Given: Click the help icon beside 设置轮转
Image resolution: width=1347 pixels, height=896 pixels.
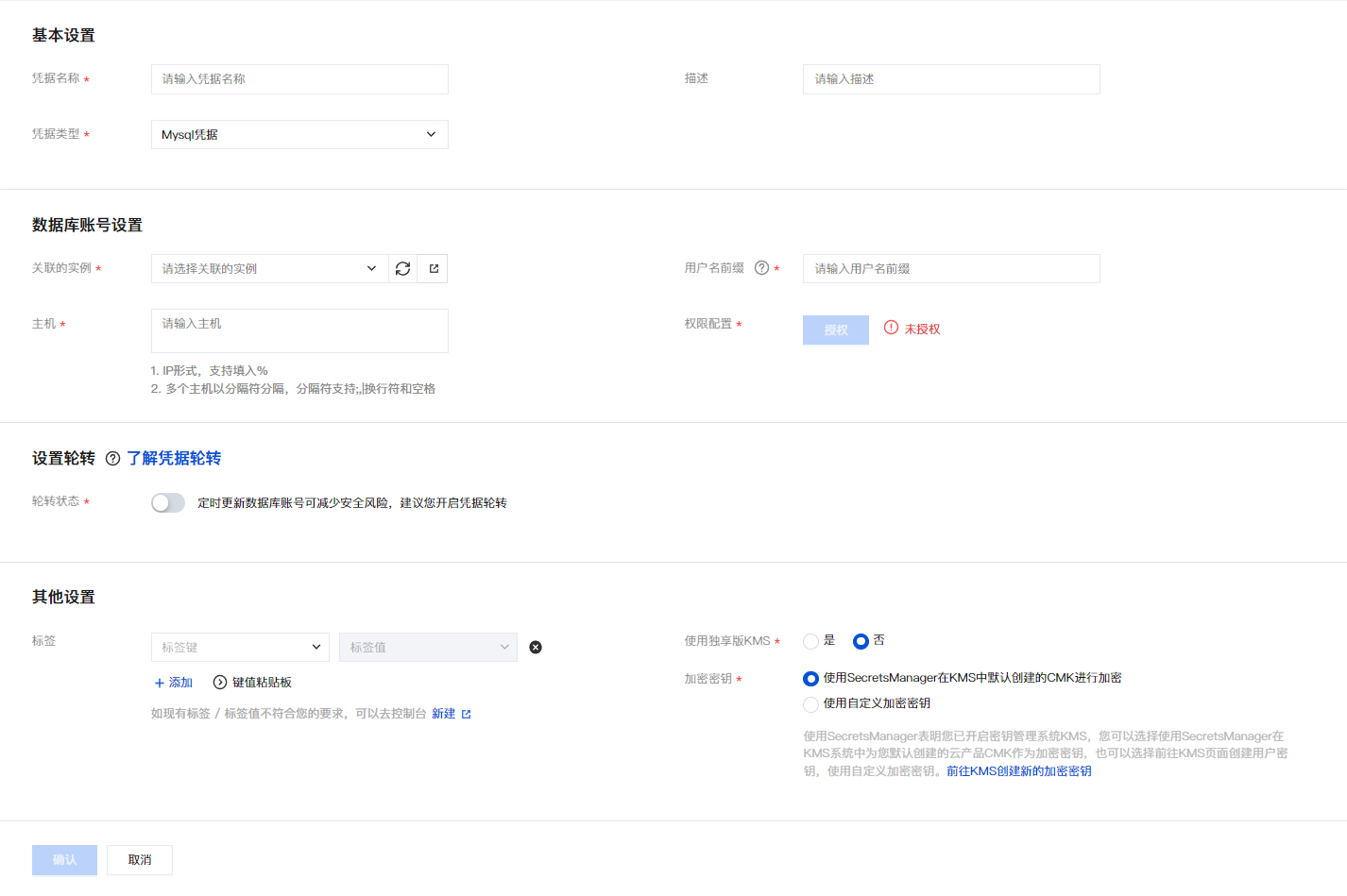Looking at the screenshot, I should coord(113,459).
